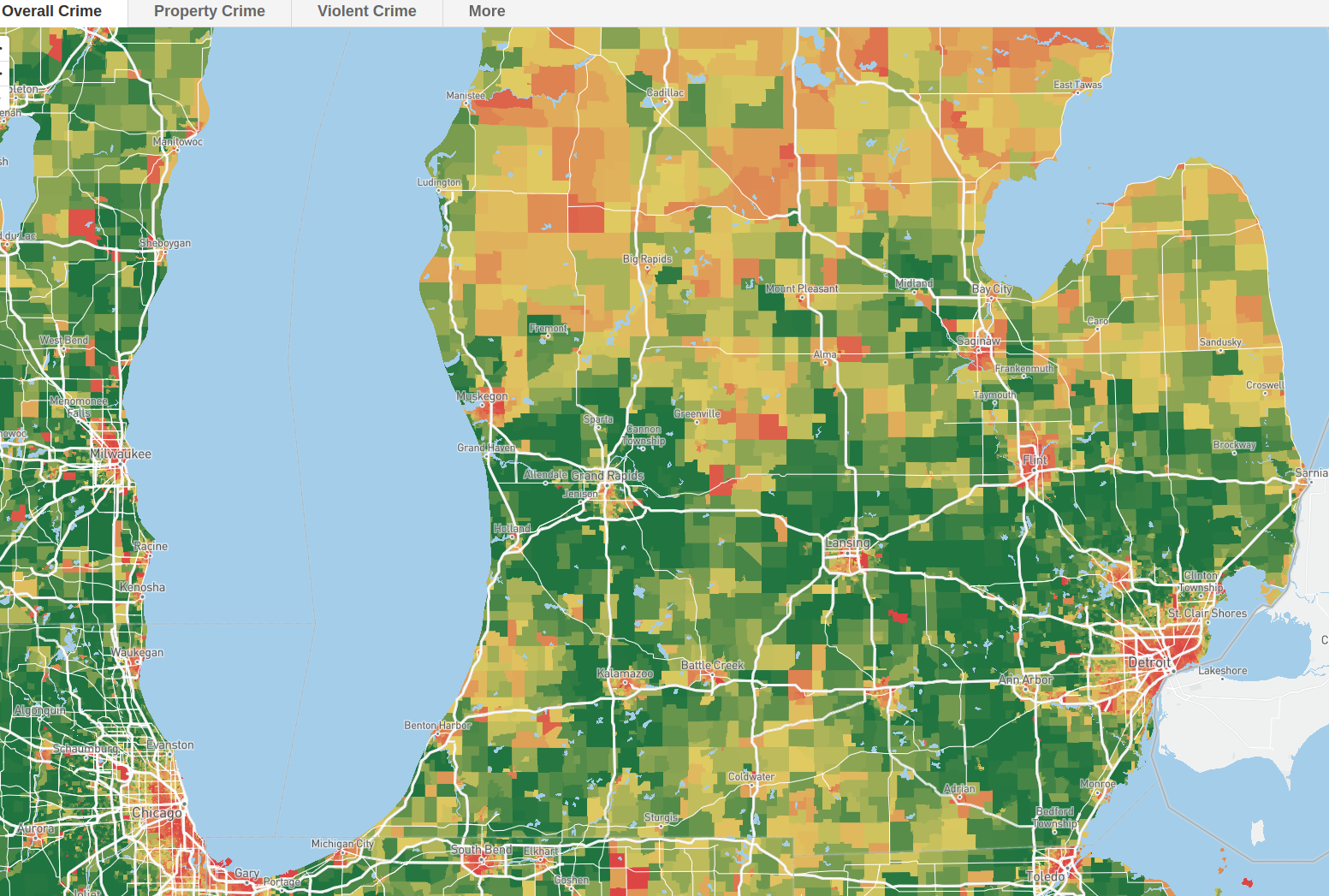Screen dimensions: 1329x896
Task: Select the Cadillac label on the map
Action: [x=665, y=92]
